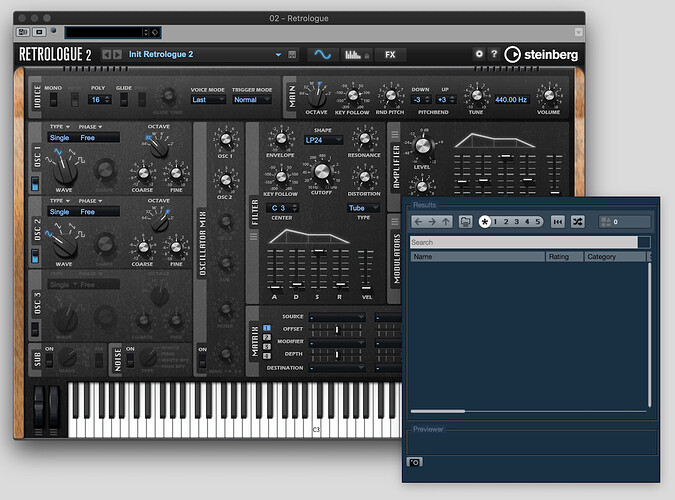Open the Voice Mode dropdown showing Last

(x=208, y=99)
